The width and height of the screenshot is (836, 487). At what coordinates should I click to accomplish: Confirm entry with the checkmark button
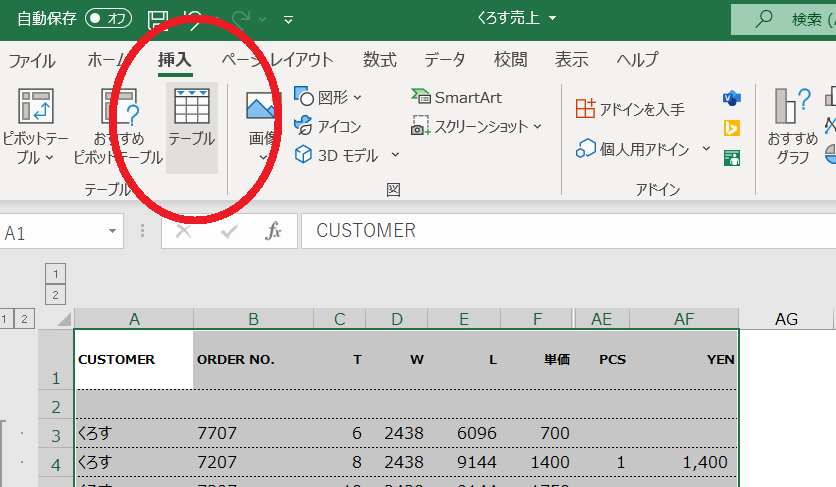(x=229, y=231)
